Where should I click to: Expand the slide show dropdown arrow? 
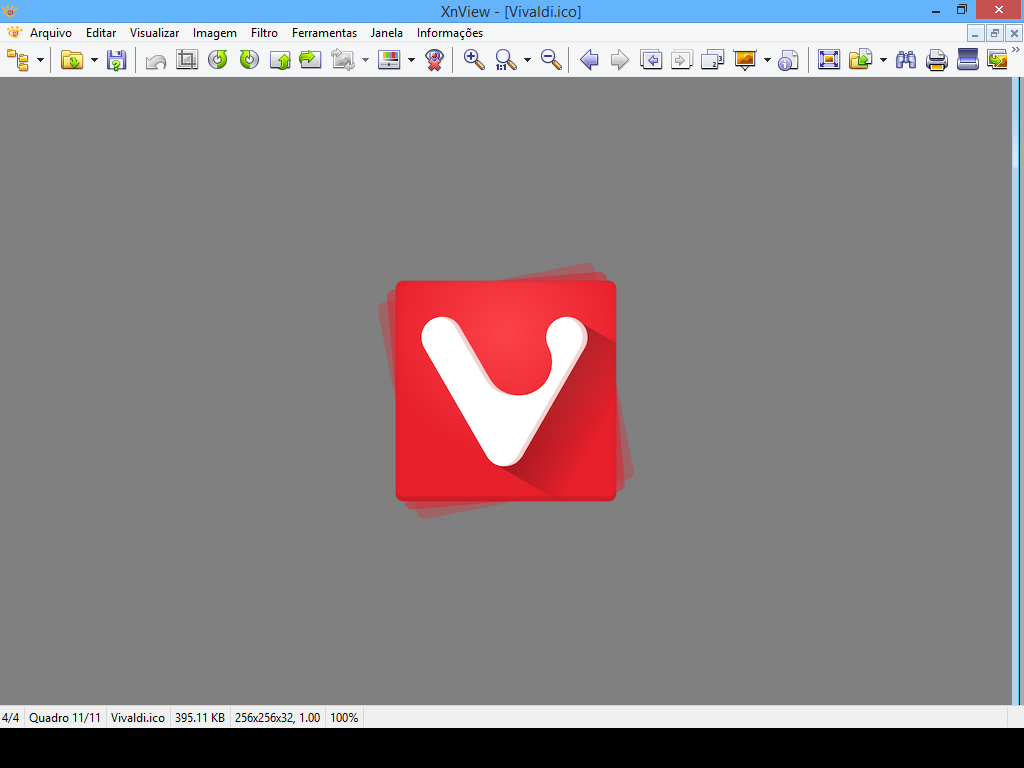767,60
